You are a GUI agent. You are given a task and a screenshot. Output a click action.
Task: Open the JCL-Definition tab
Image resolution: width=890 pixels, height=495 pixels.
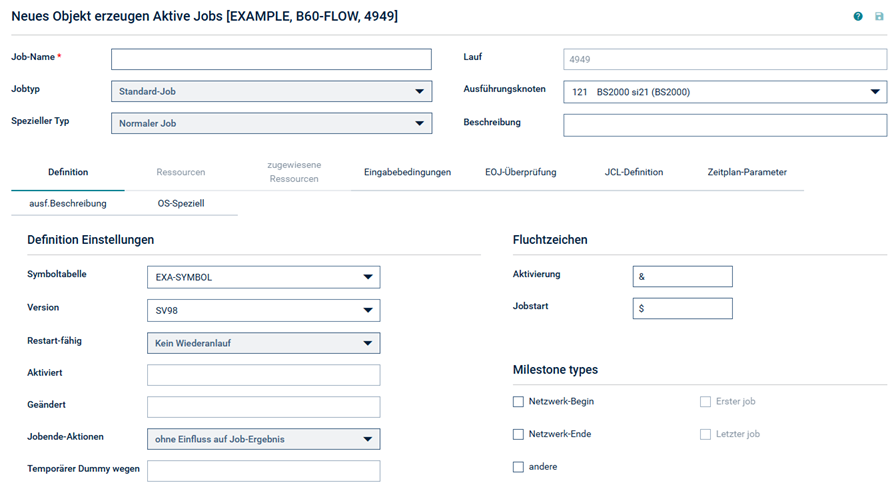click(633, 172)
